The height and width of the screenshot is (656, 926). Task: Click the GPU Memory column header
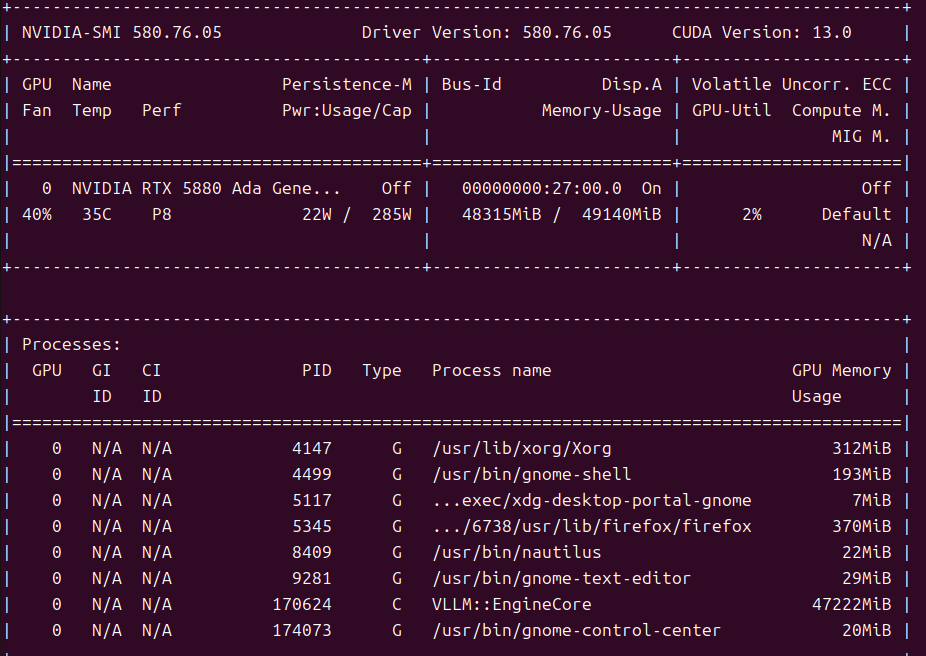[x=841, y=370]
